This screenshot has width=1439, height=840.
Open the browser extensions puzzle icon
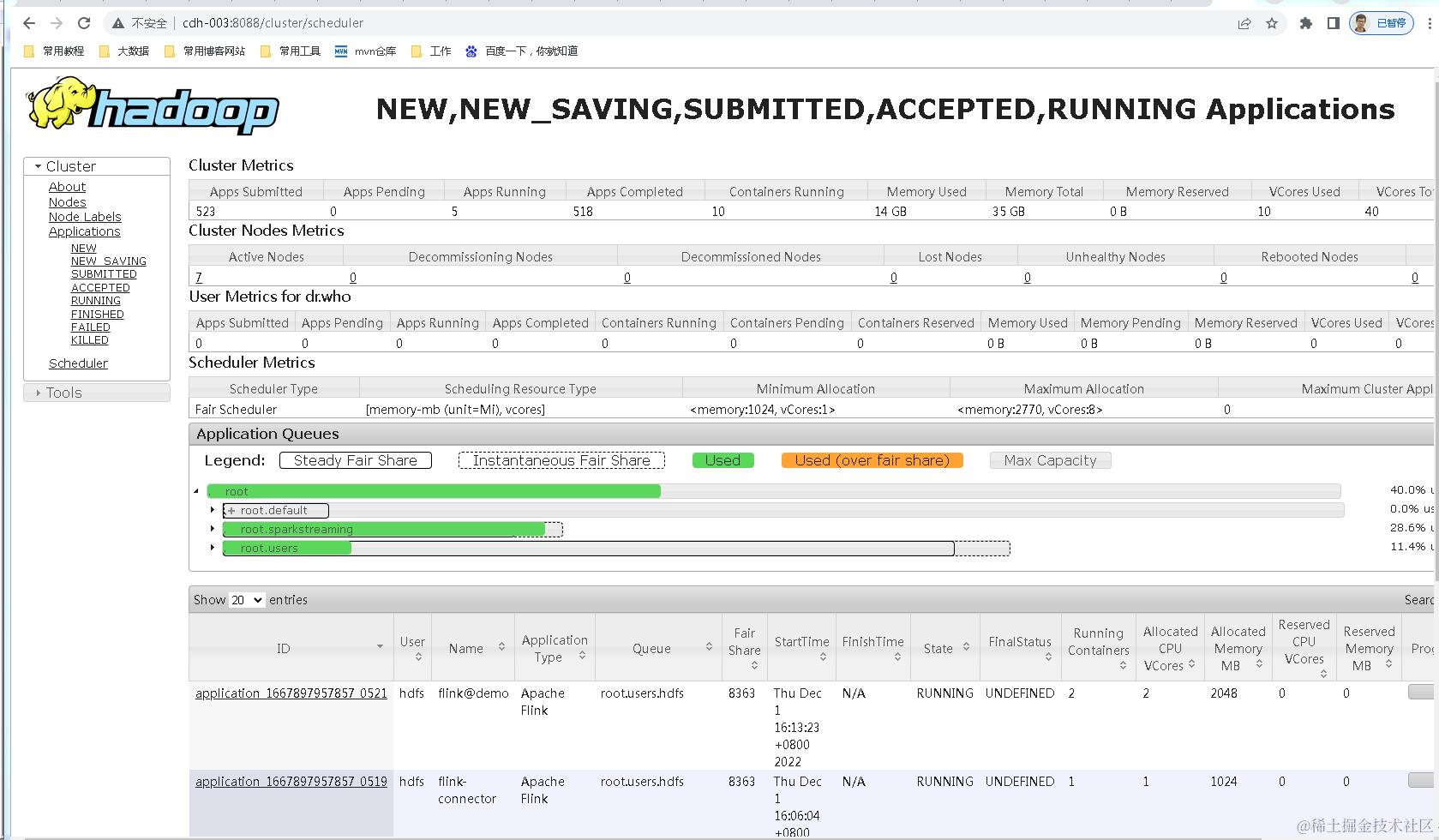point(1306,23)
